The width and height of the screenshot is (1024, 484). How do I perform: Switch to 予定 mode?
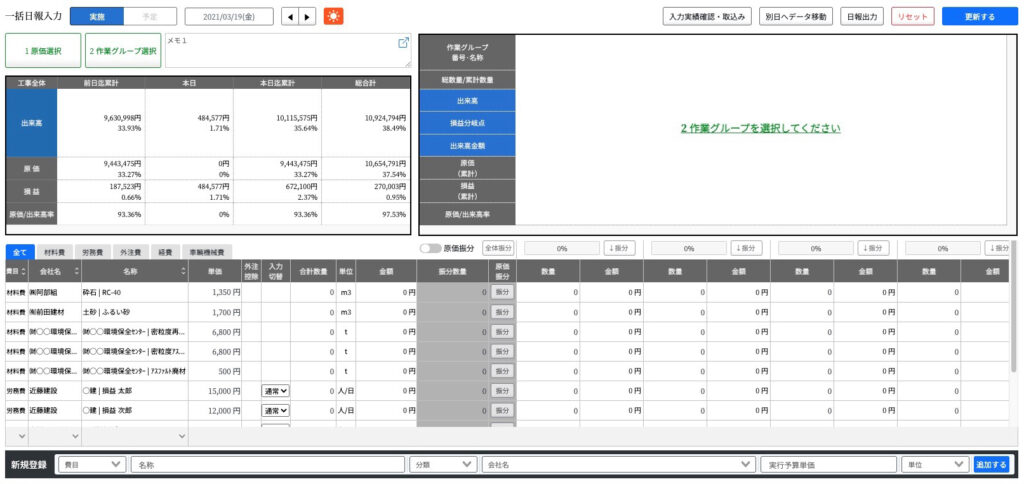(x=150, y=16)
